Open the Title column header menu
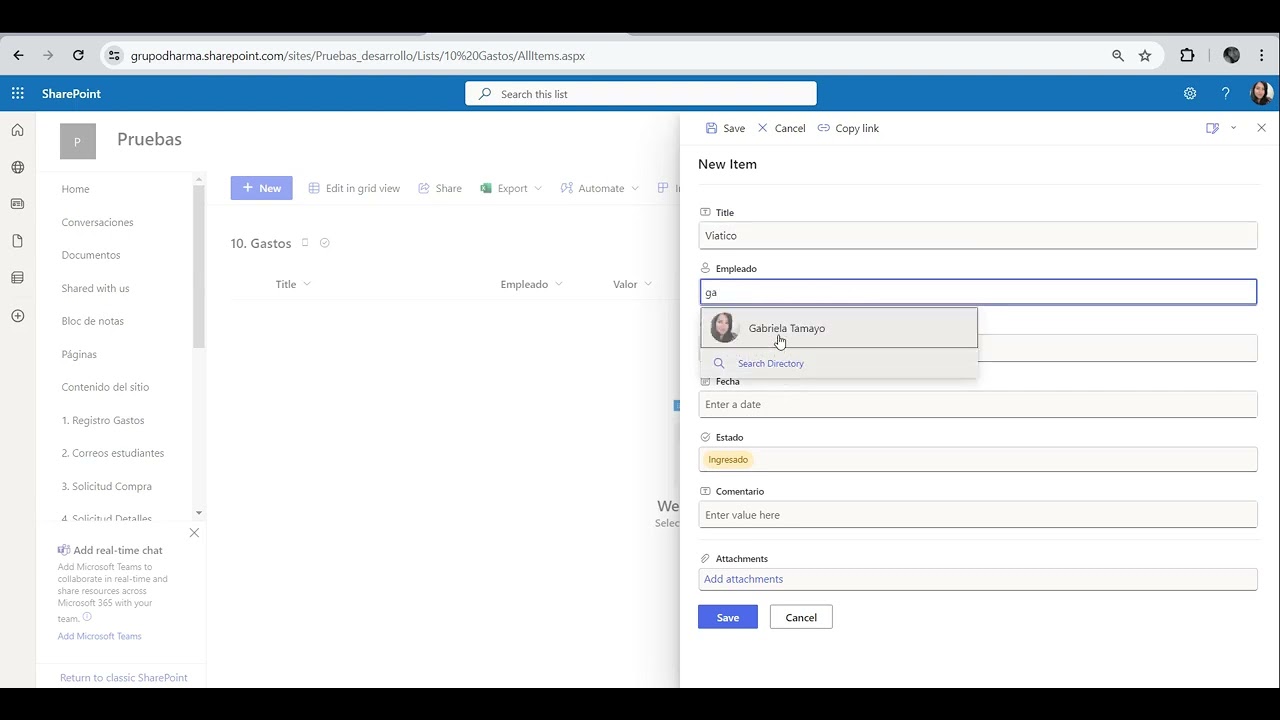The width and height of the screenshot is (1280, 720). tap(293, 284)
